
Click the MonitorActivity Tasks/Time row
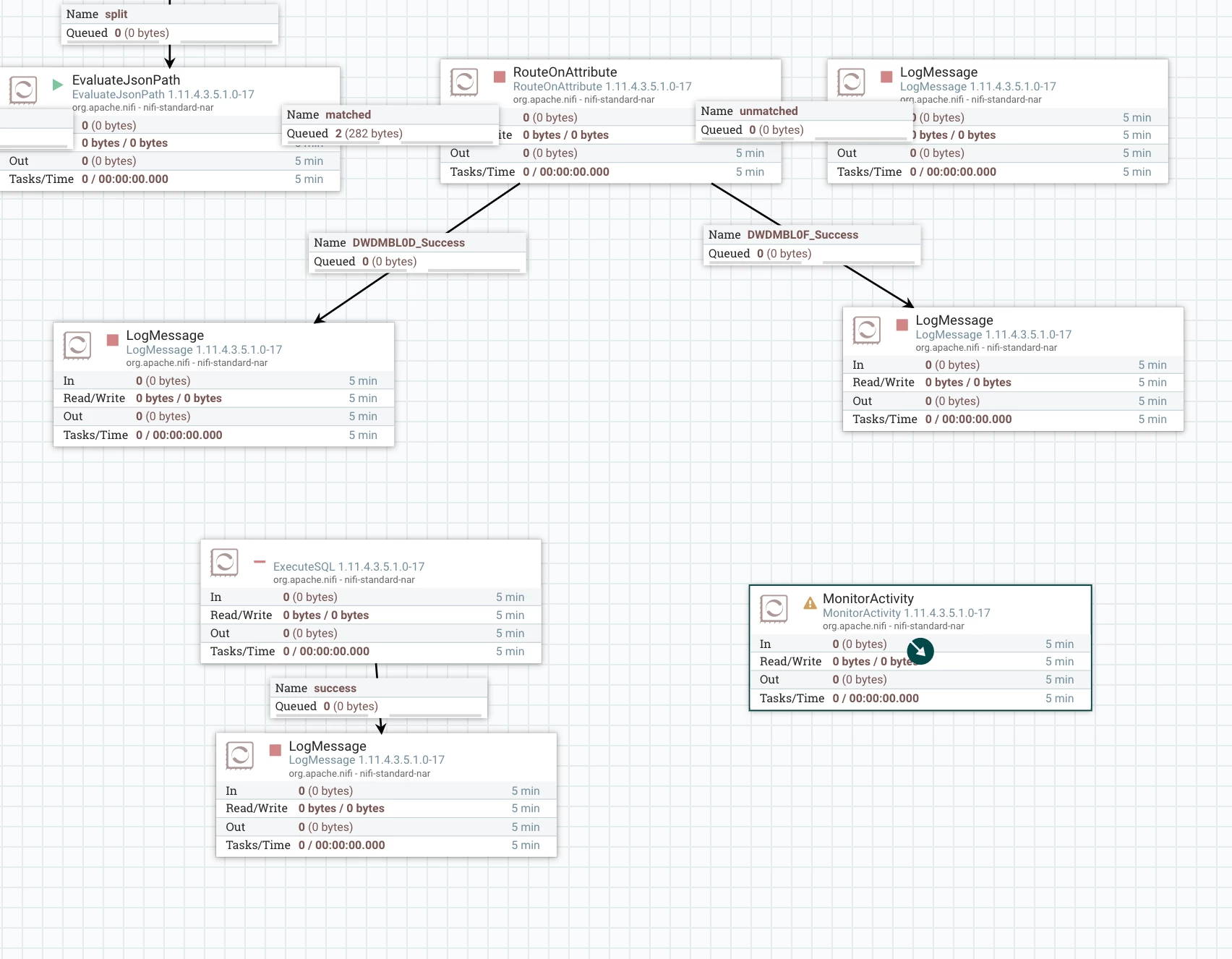point(920,699)
